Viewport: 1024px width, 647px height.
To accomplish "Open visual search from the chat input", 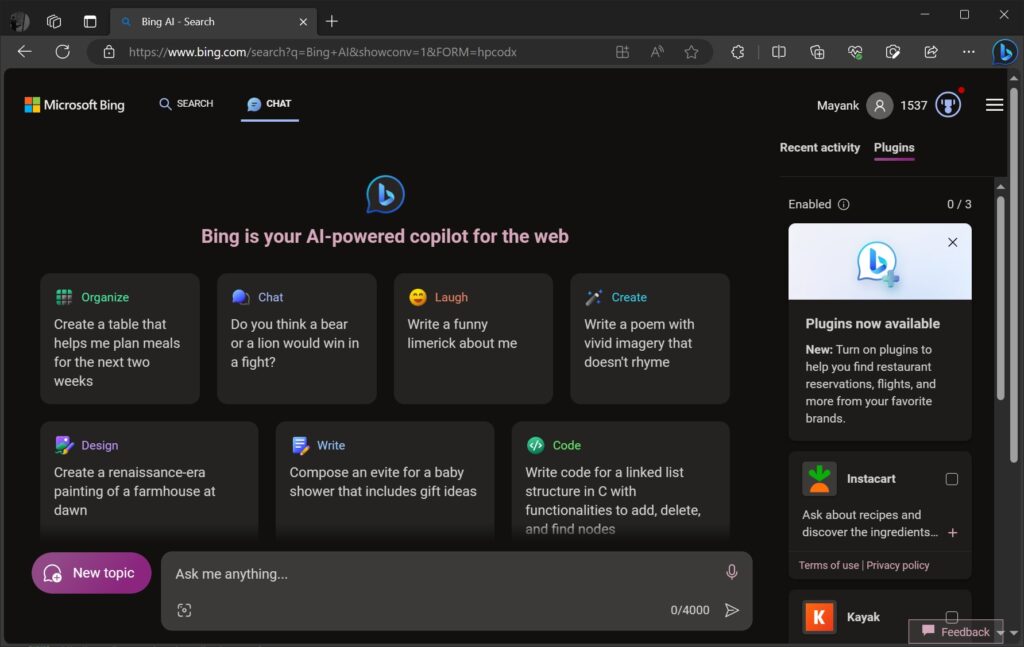I will pyautogui.click(x=184, y=609).
